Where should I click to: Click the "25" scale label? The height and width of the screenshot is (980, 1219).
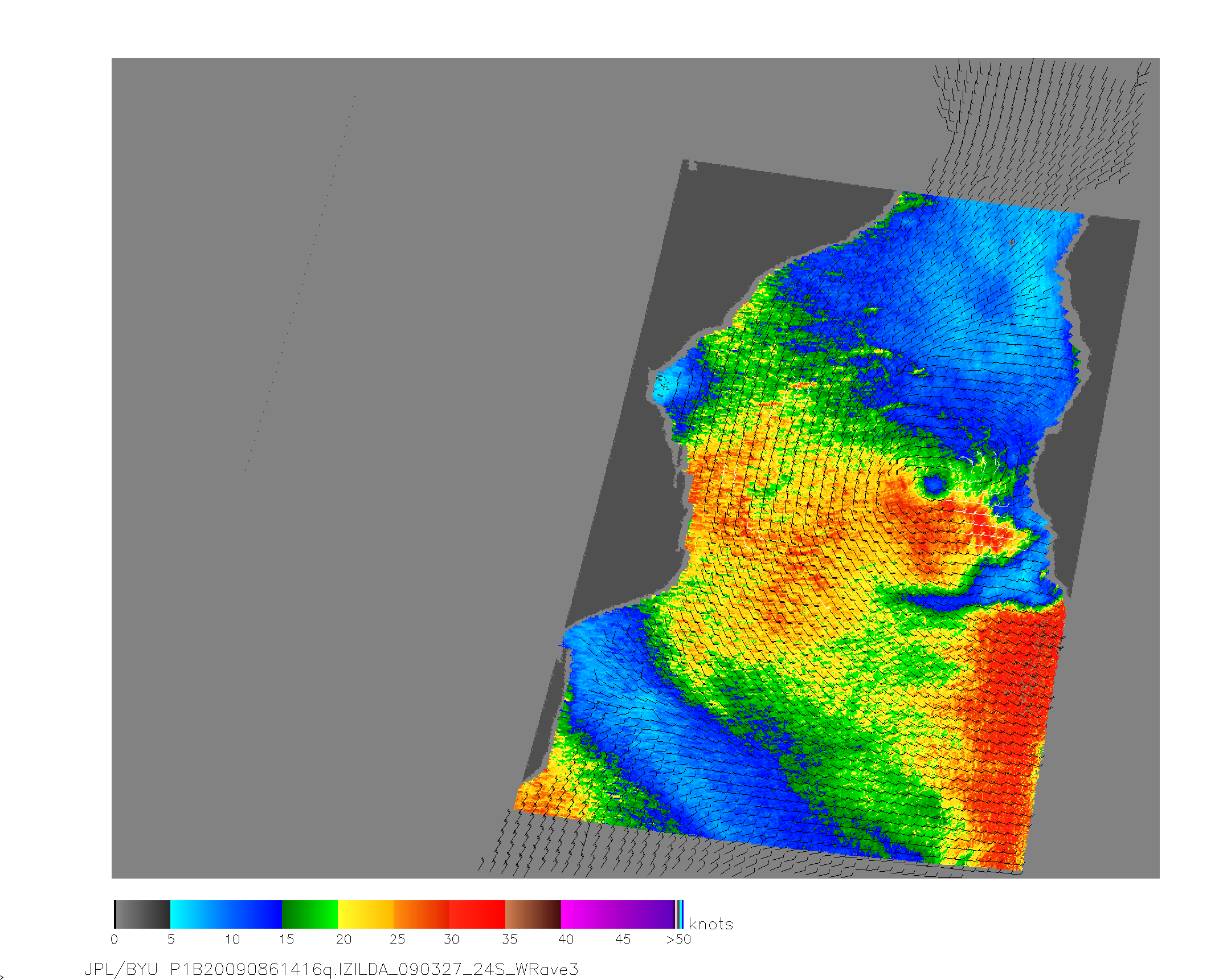coord(398,940)
